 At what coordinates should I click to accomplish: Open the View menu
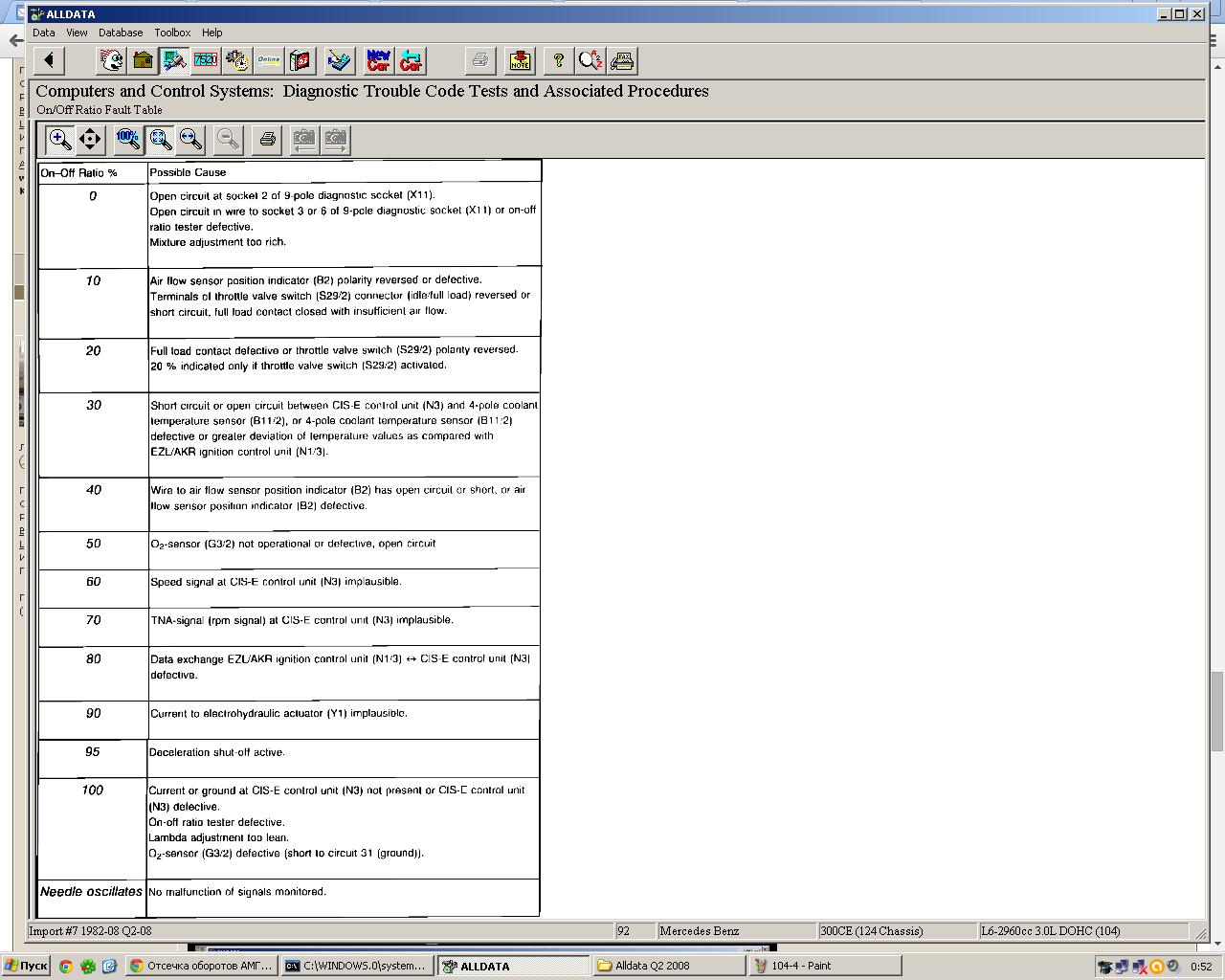tap(77, 33)
